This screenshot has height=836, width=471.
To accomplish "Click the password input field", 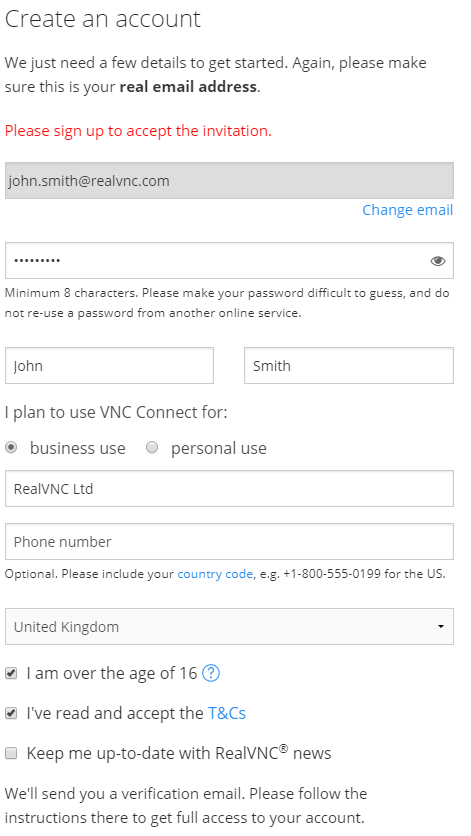I will click(x=229, y=261).
